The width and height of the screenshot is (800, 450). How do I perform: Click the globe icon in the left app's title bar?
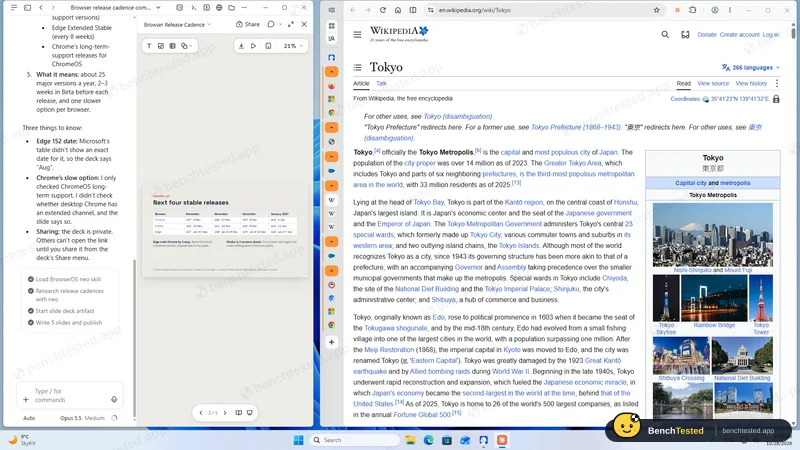(219, 8)
